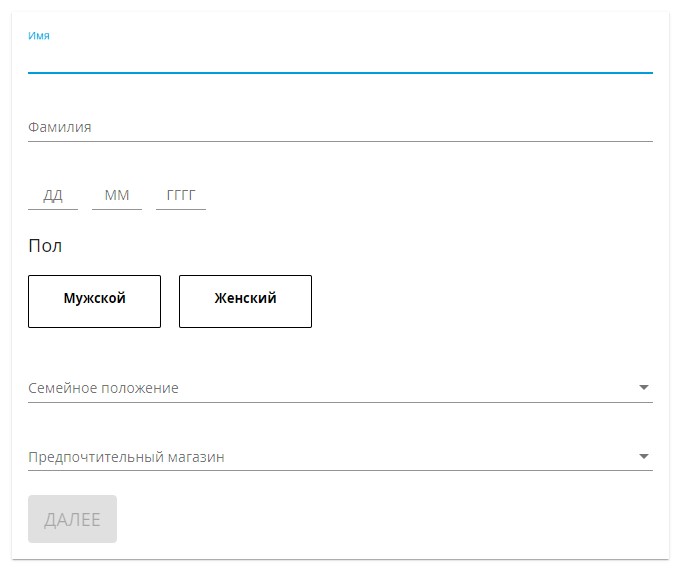Select the Женский gender option

(245, 301)
